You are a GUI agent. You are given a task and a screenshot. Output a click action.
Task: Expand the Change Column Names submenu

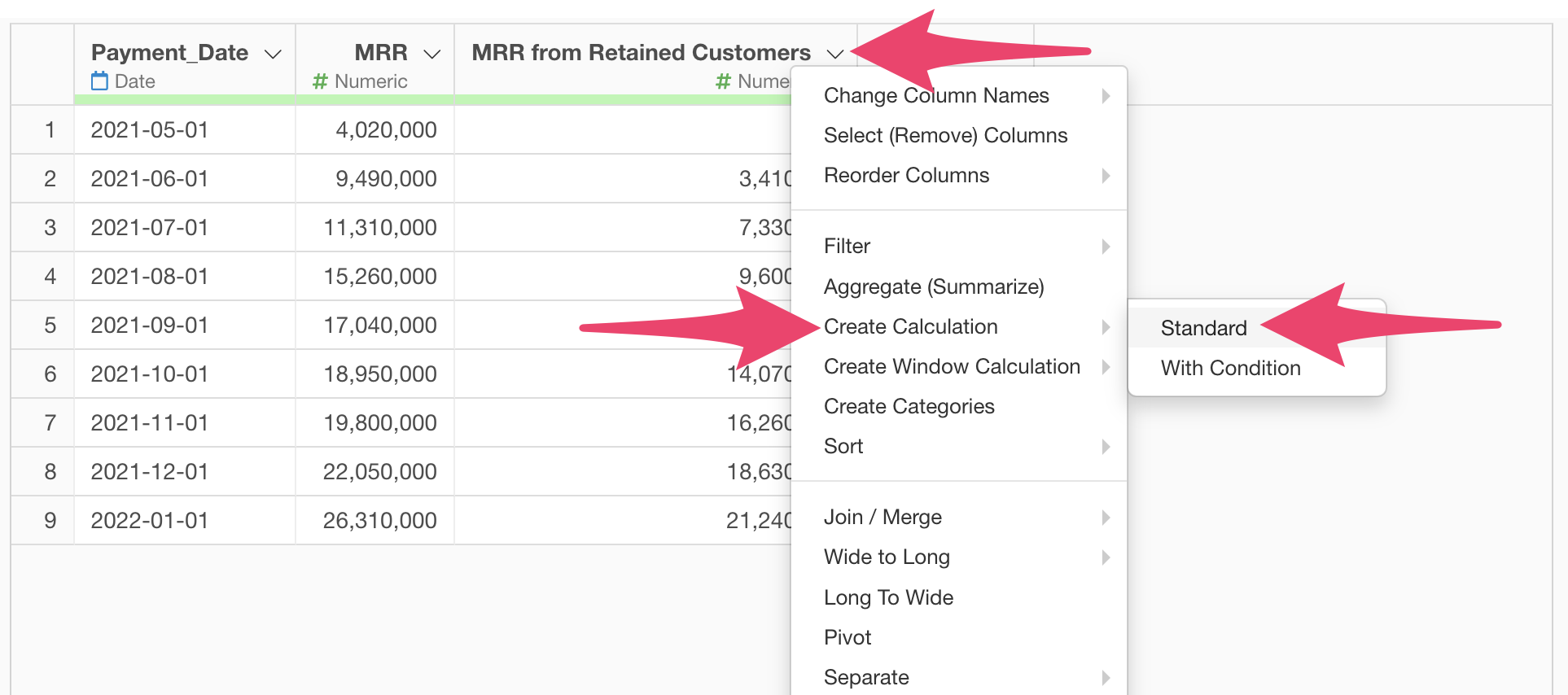[x=1105, y=96]
